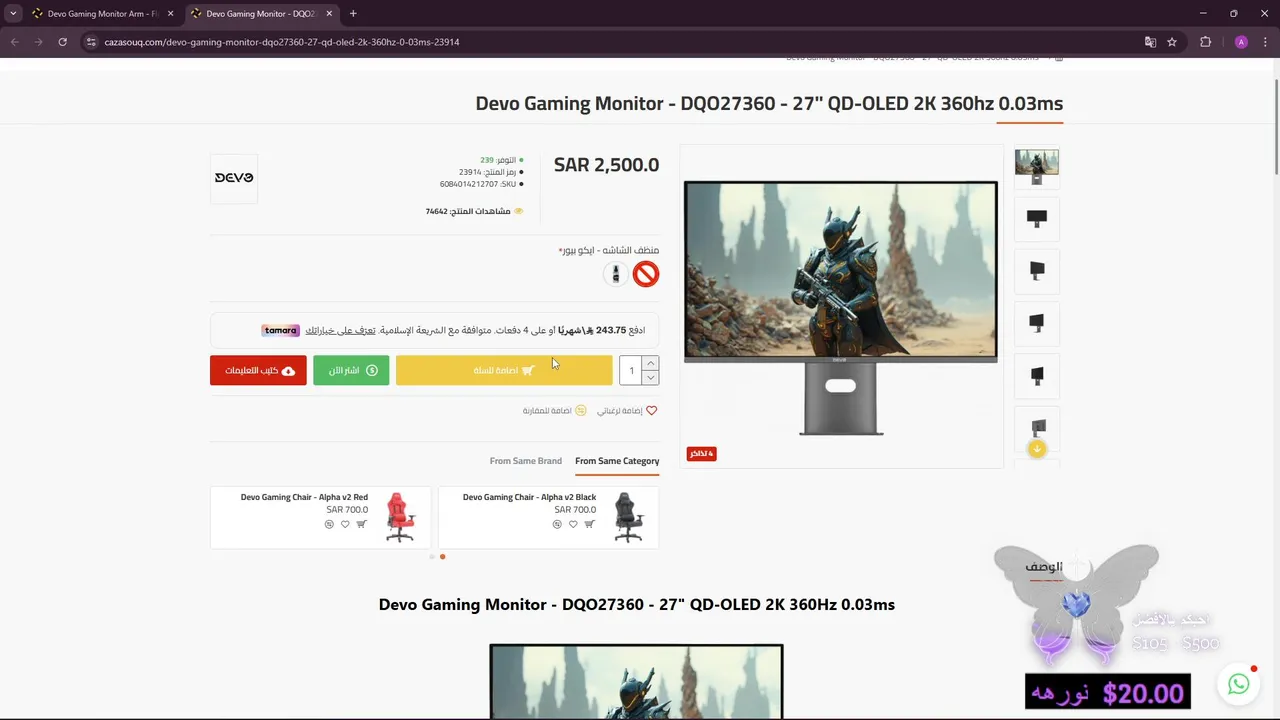The image size is (1280, 720).
Task: Click the Tamara logo badge
Action: coord(281,330)
